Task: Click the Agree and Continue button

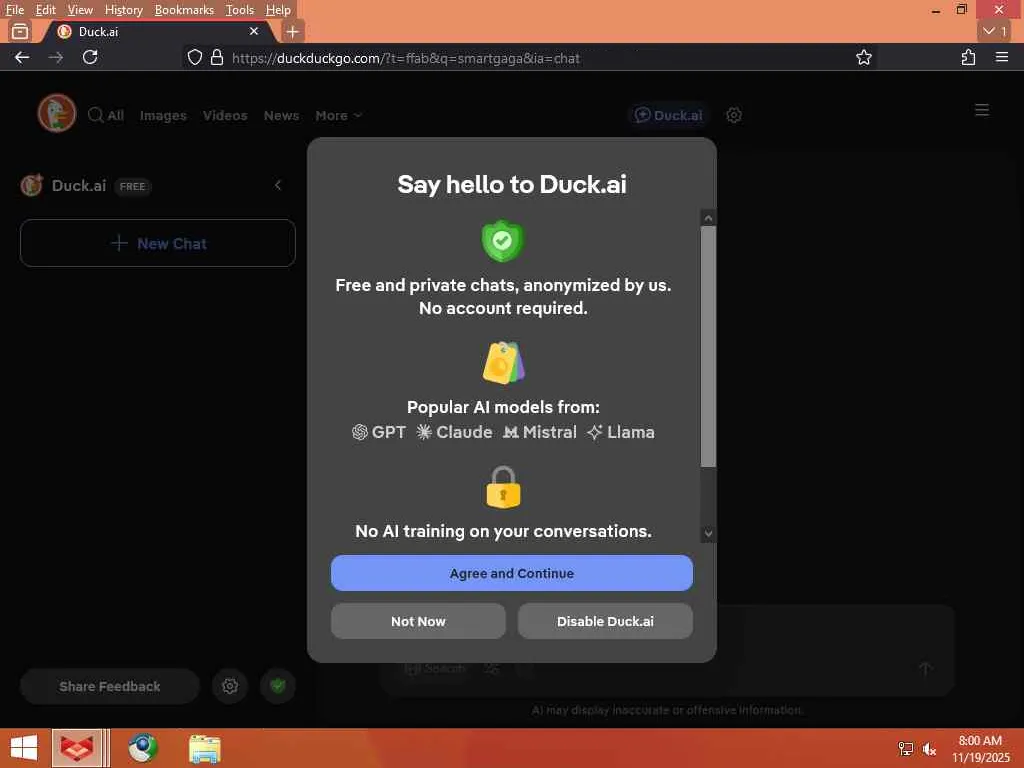Action: 511,573
